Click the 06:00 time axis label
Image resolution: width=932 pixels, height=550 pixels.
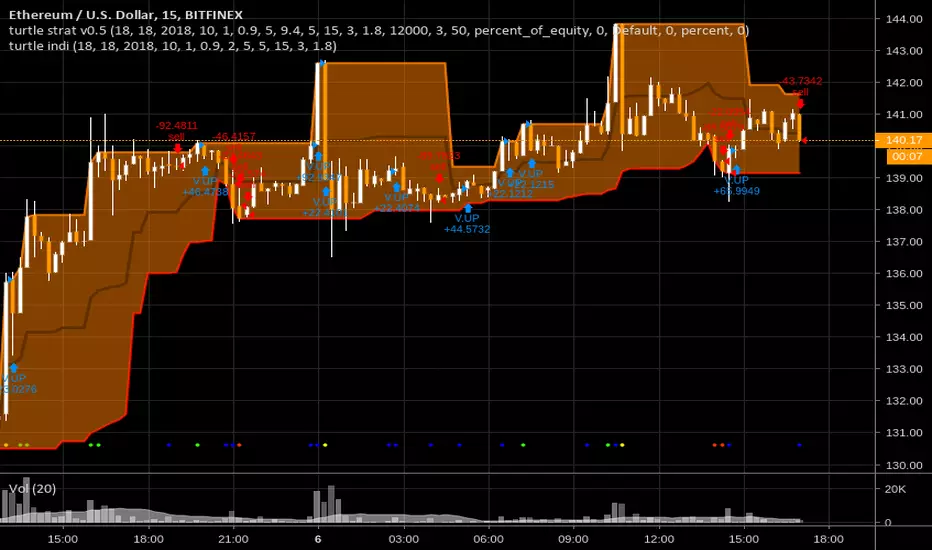[x=489, y=539]
